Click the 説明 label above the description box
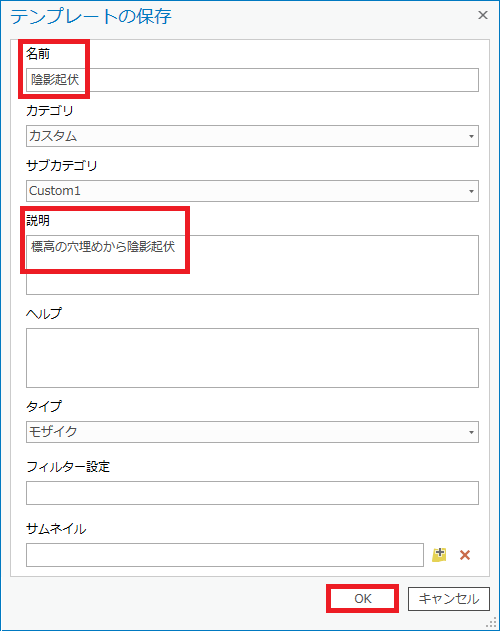This screenshot has width=500, height=631. pos(38,221)
